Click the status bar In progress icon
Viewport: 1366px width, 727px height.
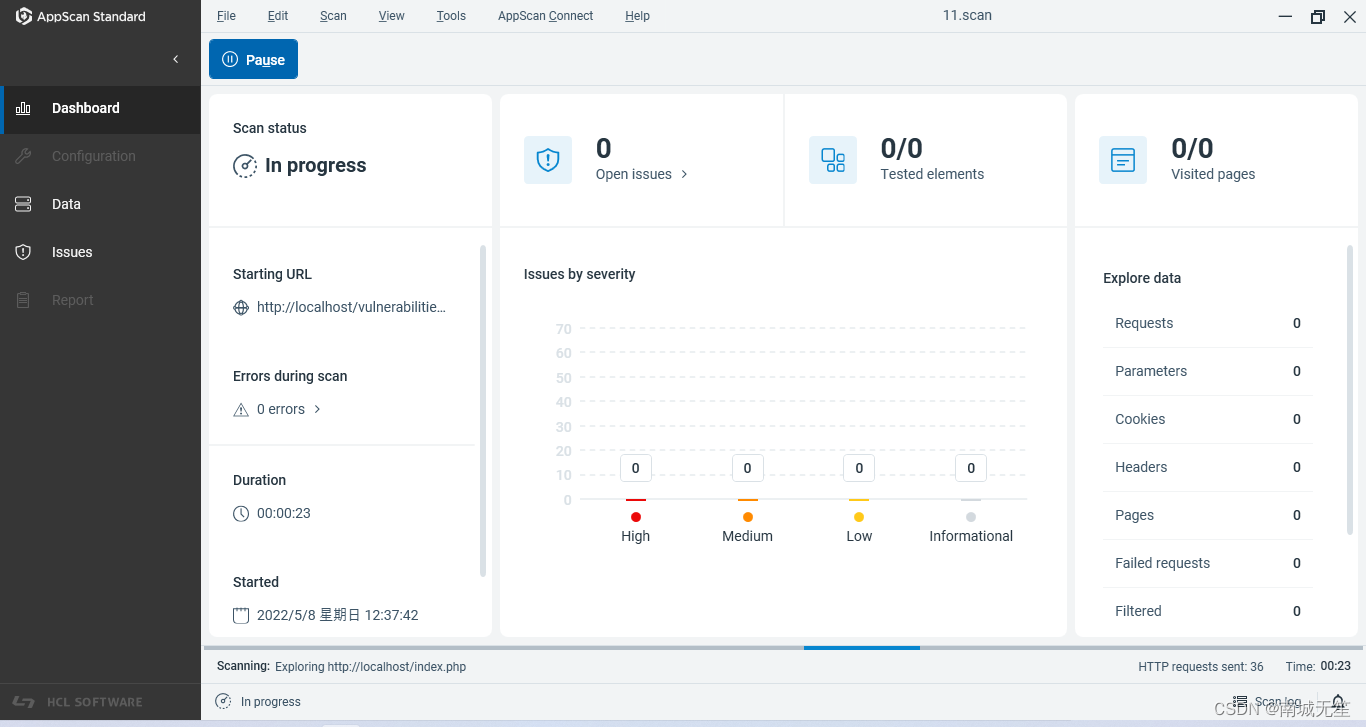coord(224,702)
